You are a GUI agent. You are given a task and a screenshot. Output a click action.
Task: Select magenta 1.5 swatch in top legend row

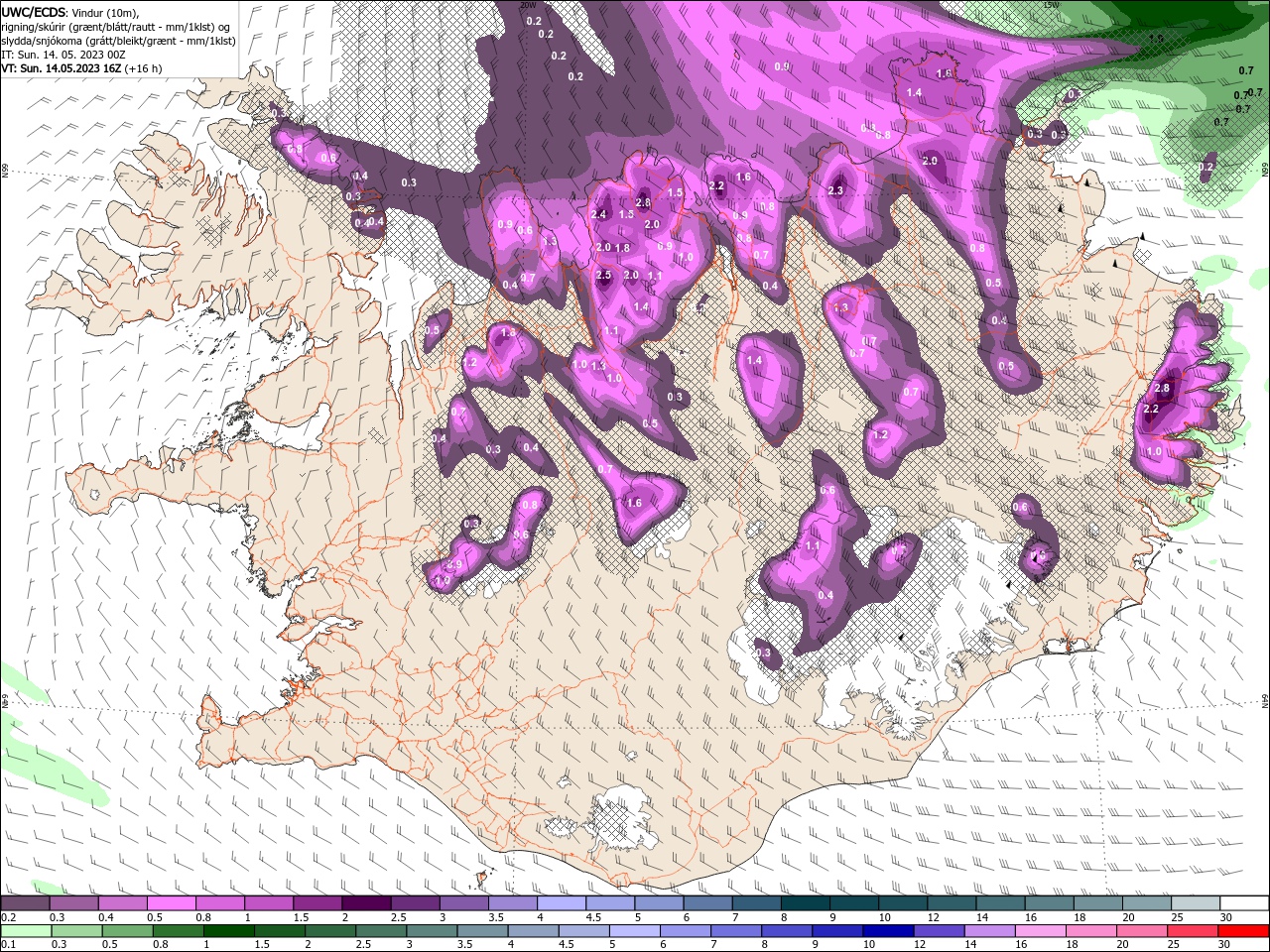coord(317,903)
